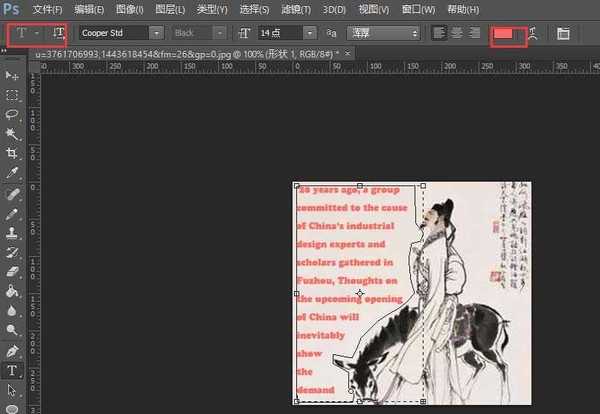Select the Lasso tool
This screenshot has height=414, width=600.
[x=12, y=114]
